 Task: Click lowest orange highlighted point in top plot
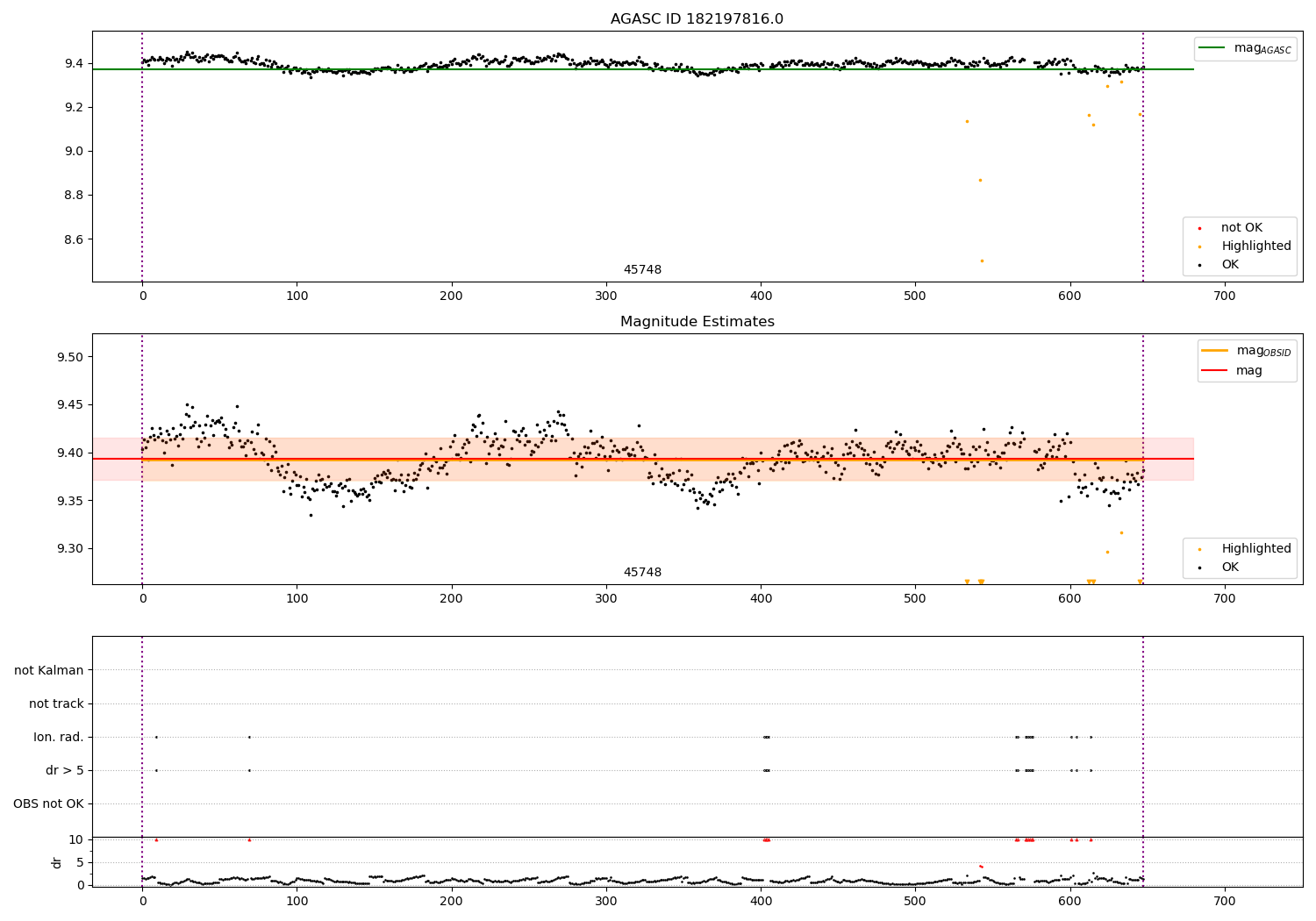[x=982, y=261]
